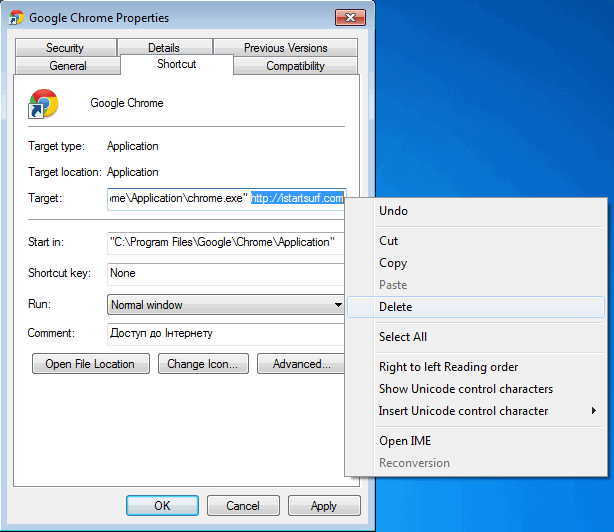This screenshot has height=532, width=614.
Task: Choose Open IME menu entry
Action: point(476,441)
